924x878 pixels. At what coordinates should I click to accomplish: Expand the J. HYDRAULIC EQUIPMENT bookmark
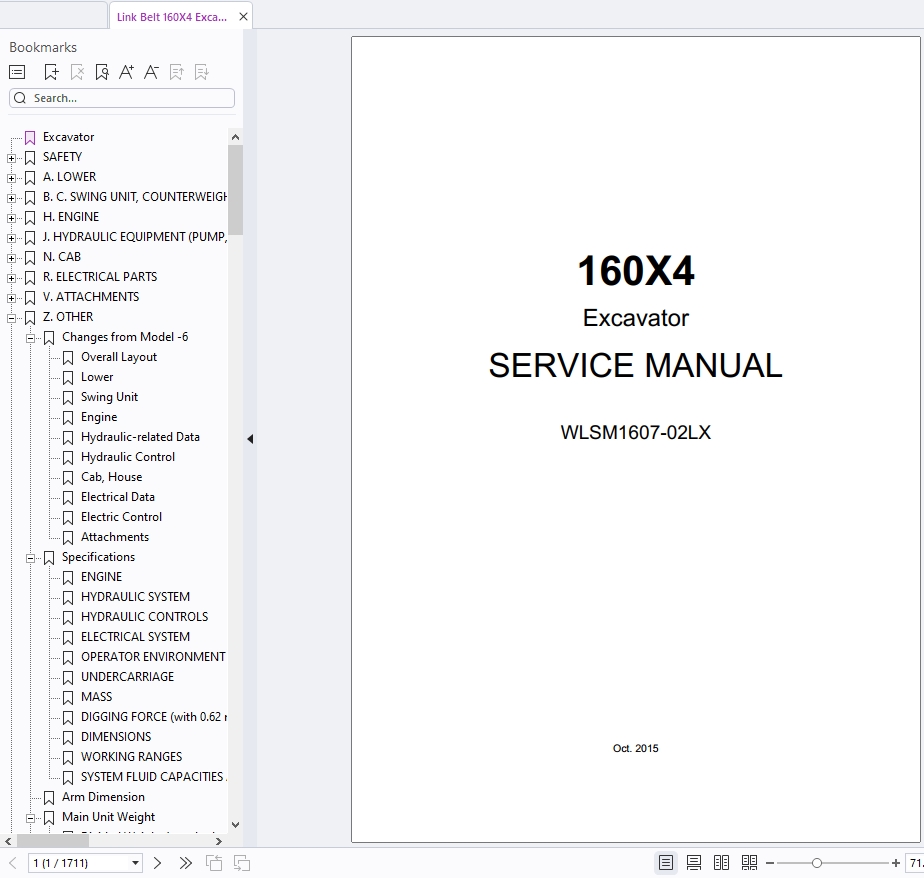pos(11,238)
